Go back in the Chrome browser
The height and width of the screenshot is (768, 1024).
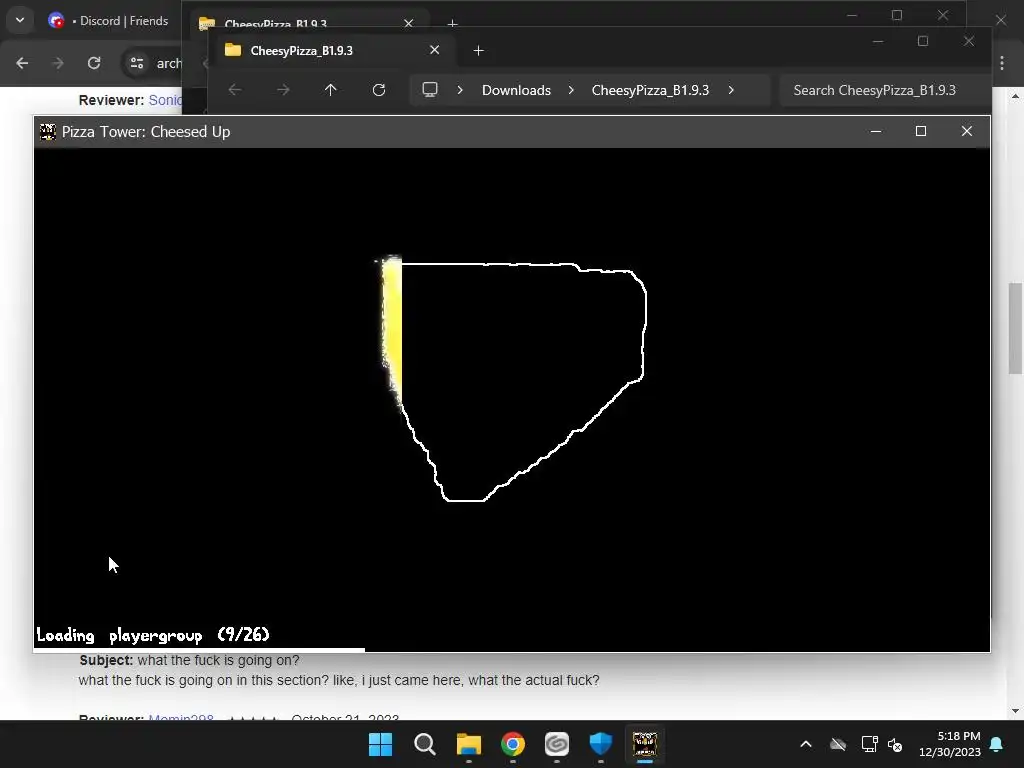click(x=22, y=63)
